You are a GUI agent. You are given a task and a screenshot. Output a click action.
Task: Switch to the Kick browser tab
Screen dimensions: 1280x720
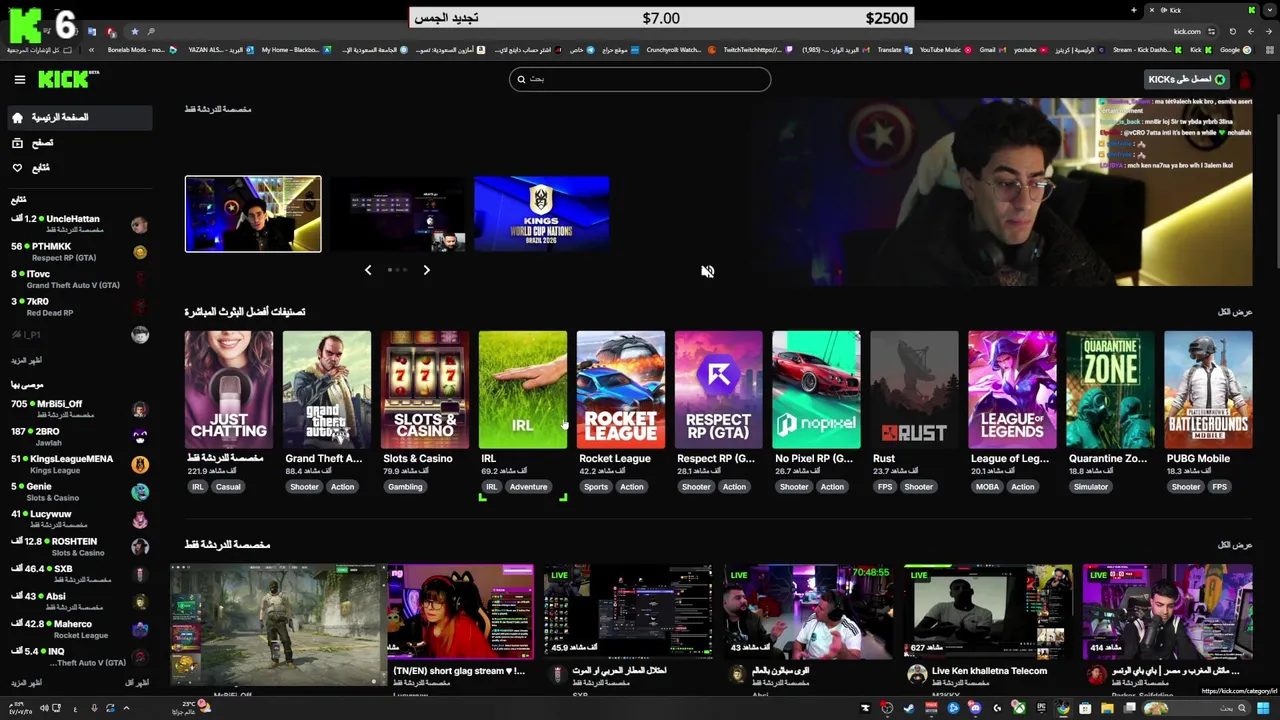[x=1200, y=10]
